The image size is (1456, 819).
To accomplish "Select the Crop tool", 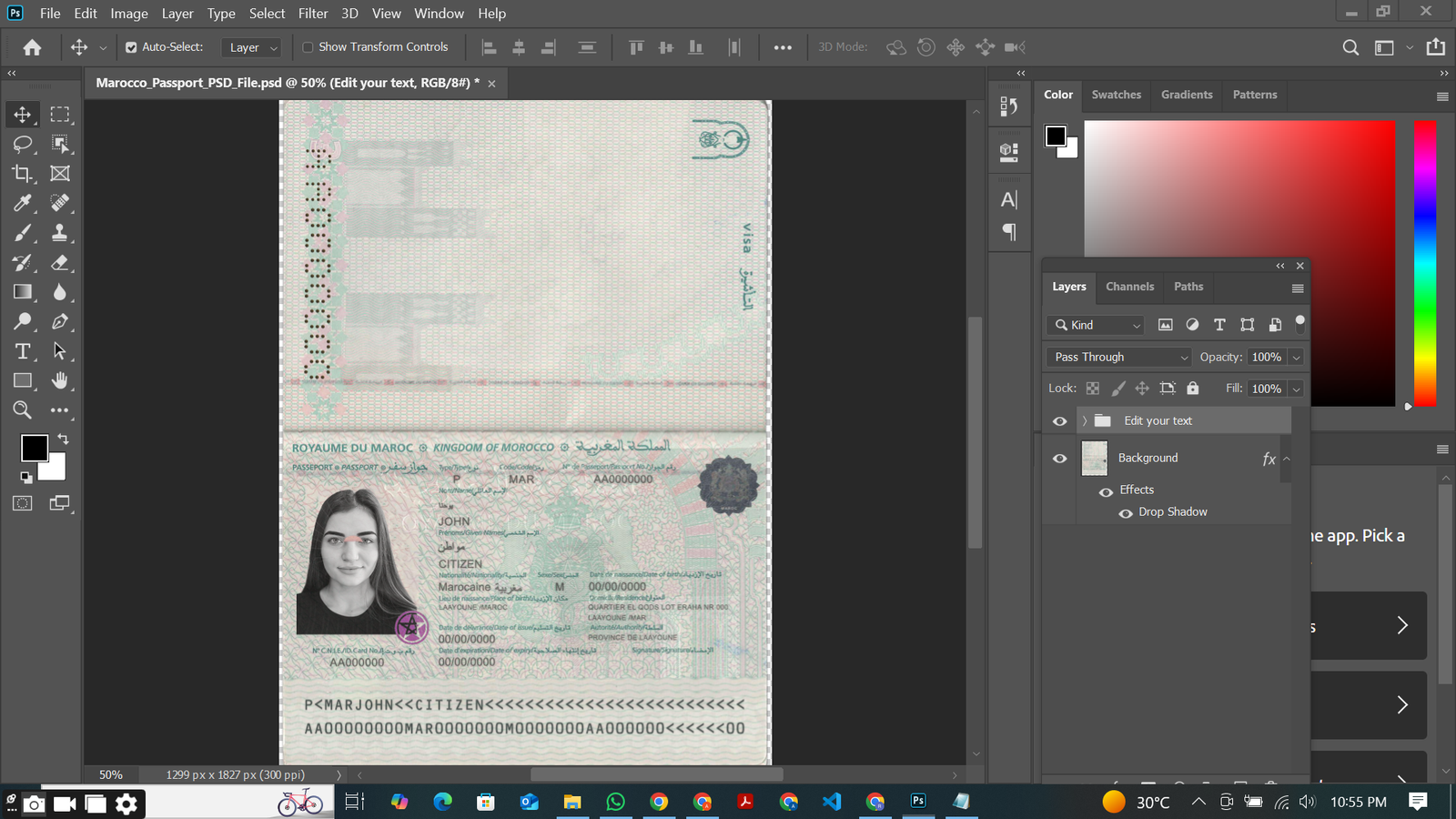I will [23, 174].
